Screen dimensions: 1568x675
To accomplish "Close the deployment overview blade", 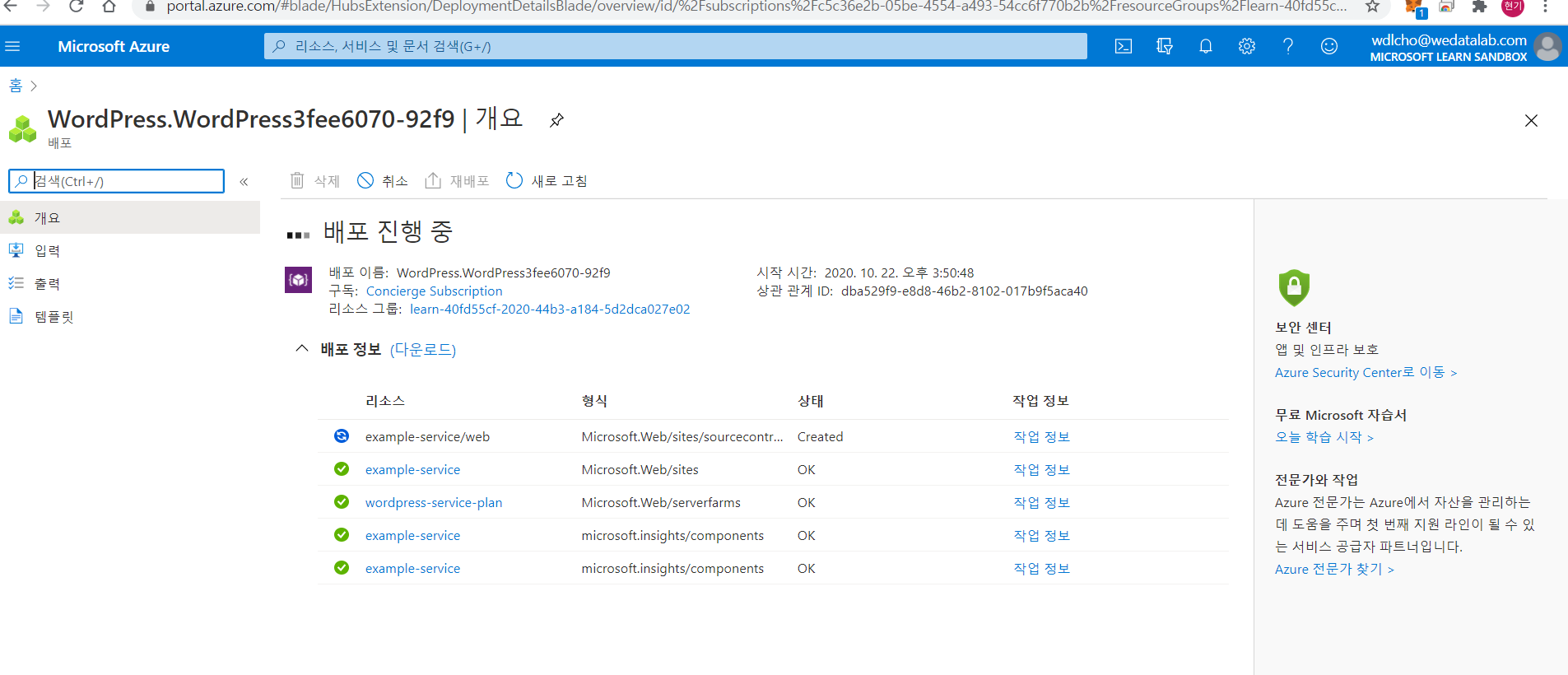I will pyautogui.click(x=1531, y=120).
